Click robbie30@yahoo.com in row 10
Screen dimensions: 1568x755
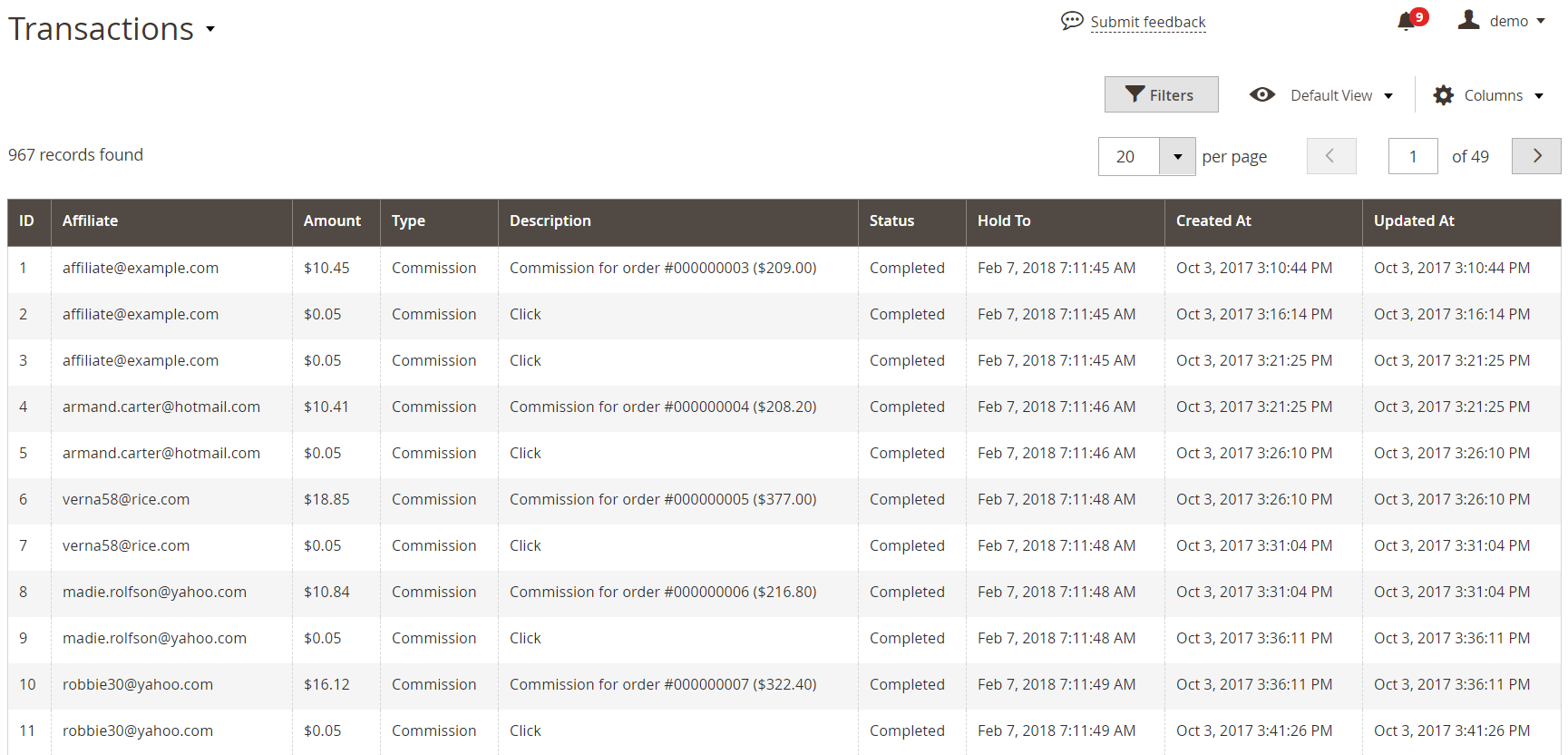(138, 684)
